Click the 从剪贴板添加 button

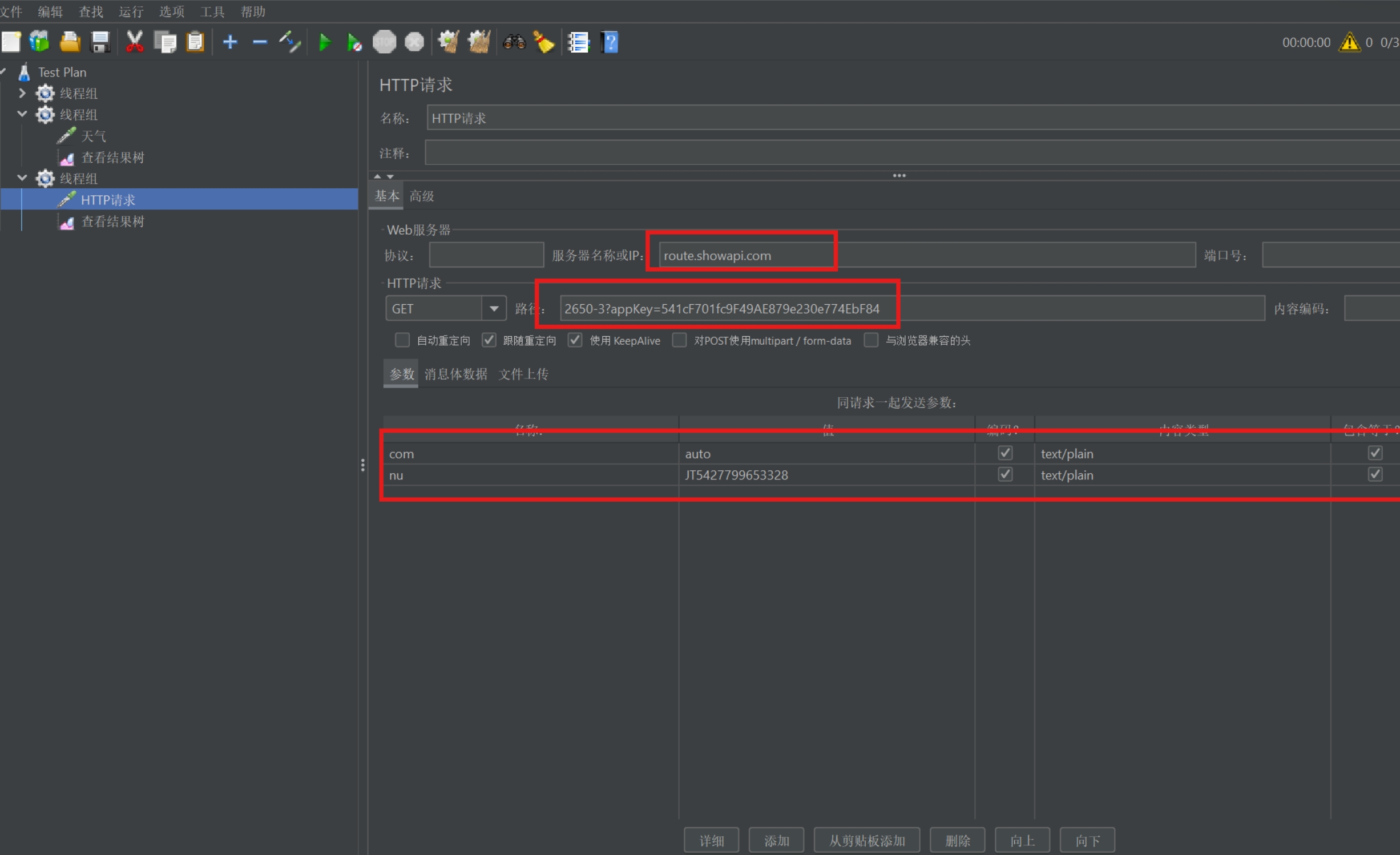(866, 840)
